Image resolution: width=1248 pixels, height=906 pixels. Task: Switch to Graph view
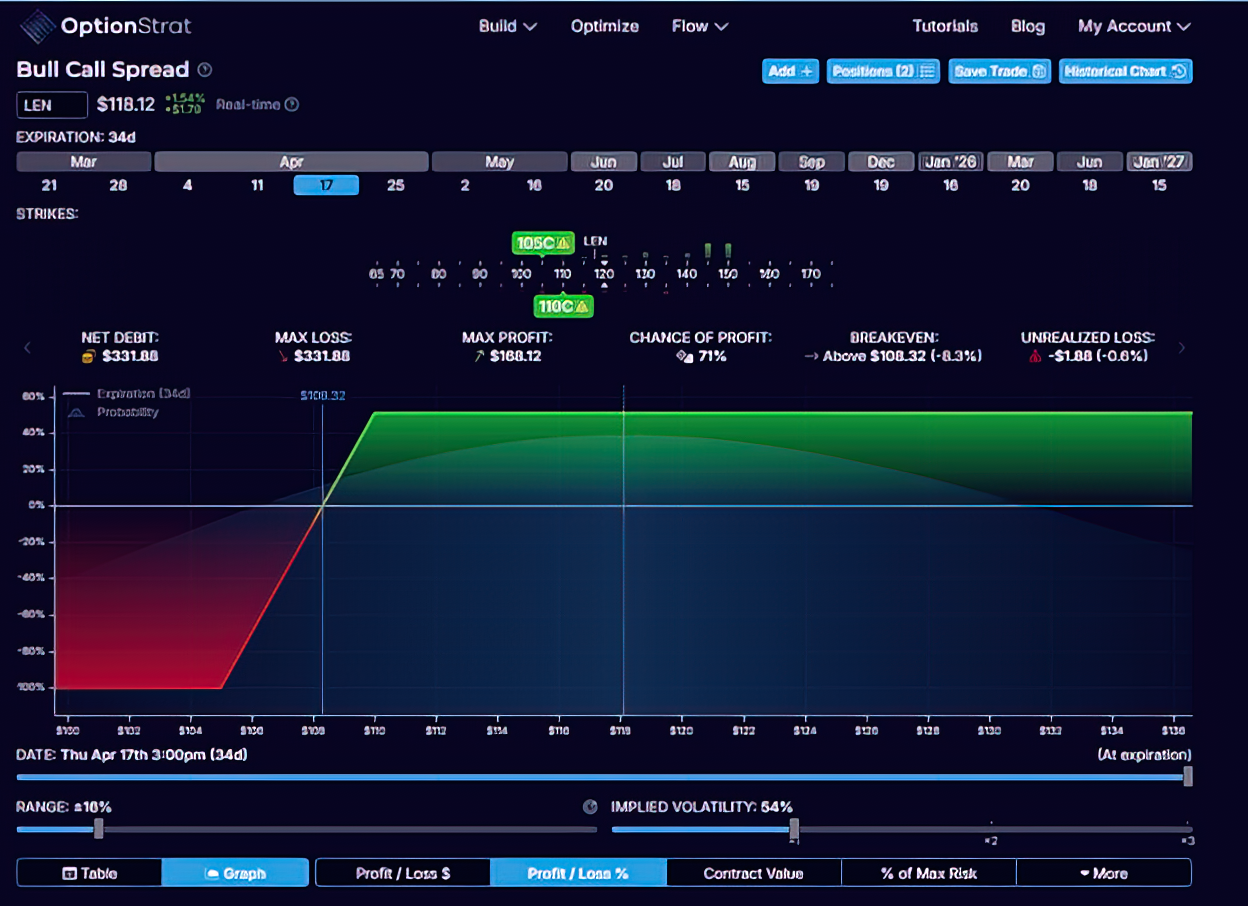click(x=235, y=873)
